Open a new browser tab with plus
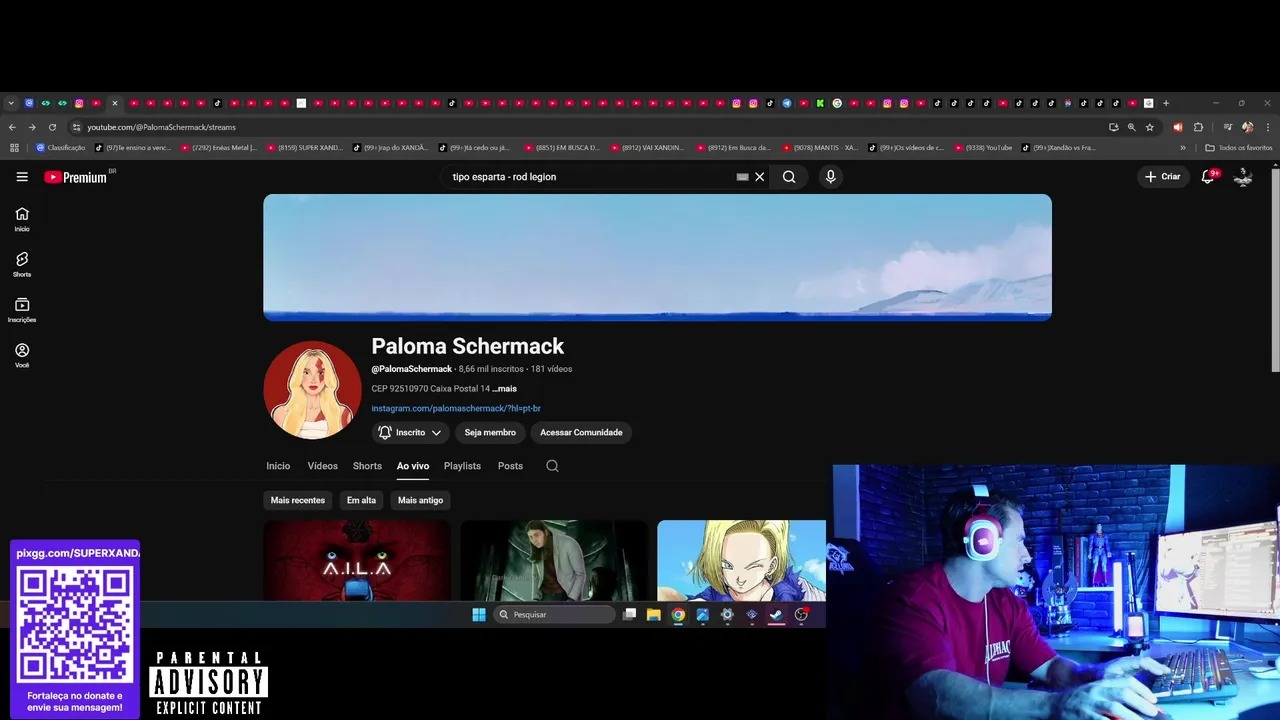The image size is (1280, 720). click(1166, 103)
